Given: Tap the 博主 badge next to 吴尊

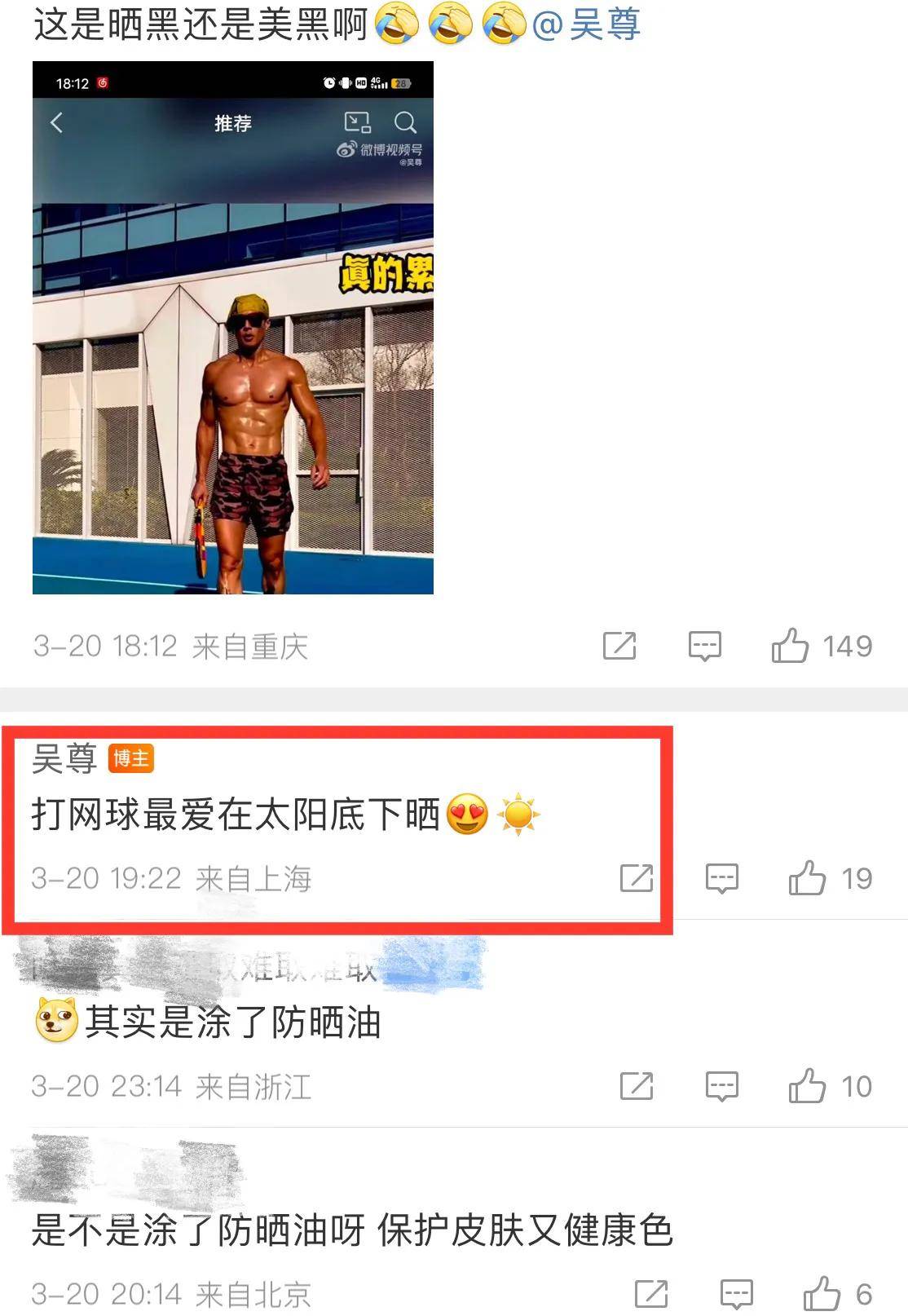Looking at the screenshot, I should pos(130,758).
